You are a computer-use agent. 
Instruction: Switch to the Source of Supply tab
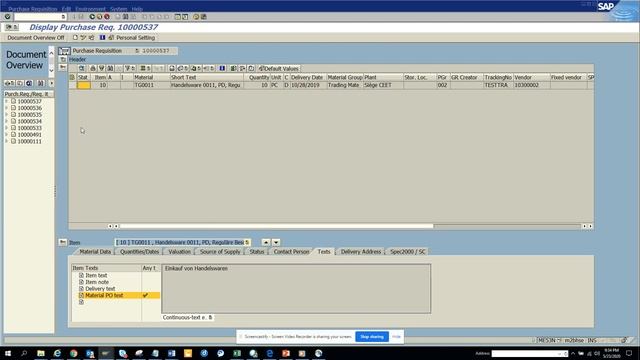220,252
